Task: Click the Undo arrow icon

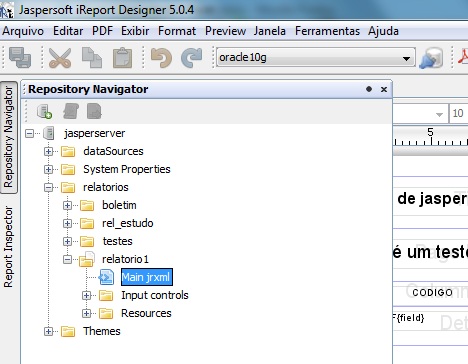Action: 161,58
